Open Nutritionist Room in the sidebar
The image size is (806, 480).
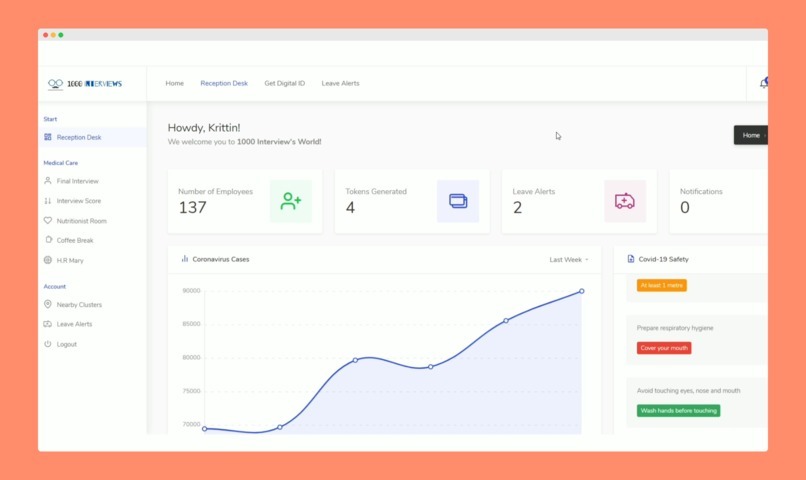(82, 221)
